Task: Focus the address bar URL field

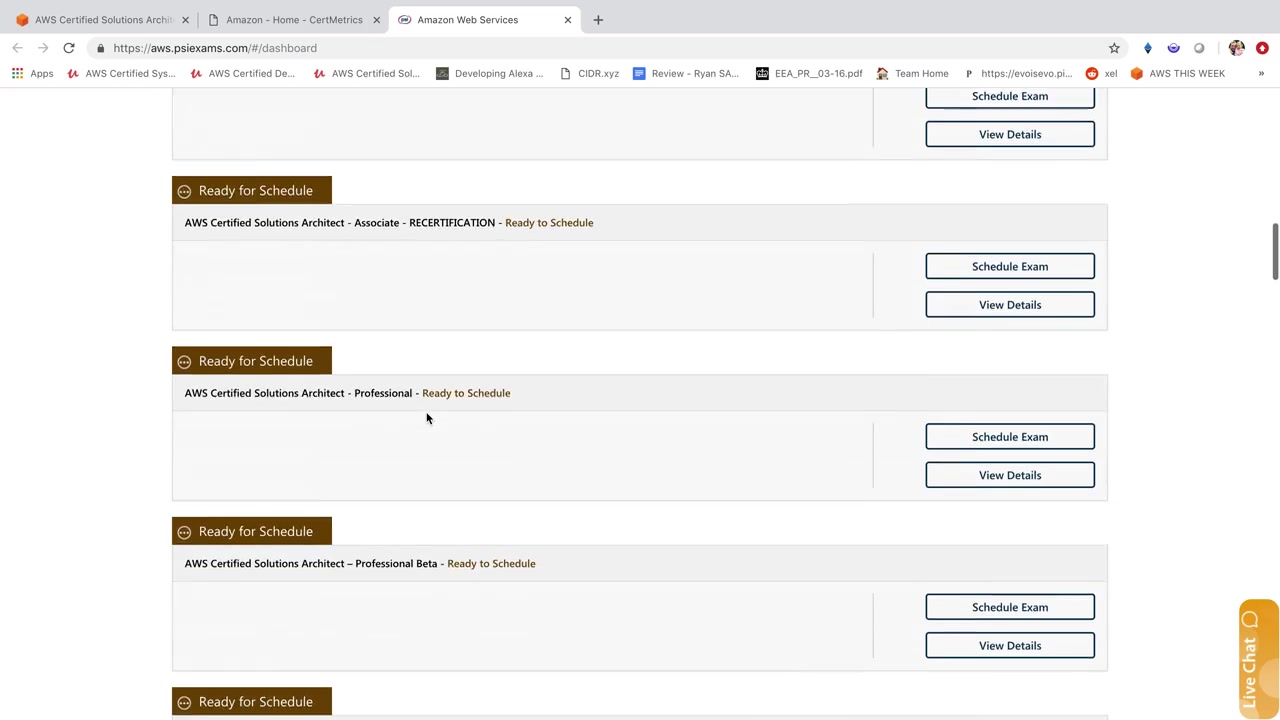Action: pyautogui.click(x=600, y=48)
